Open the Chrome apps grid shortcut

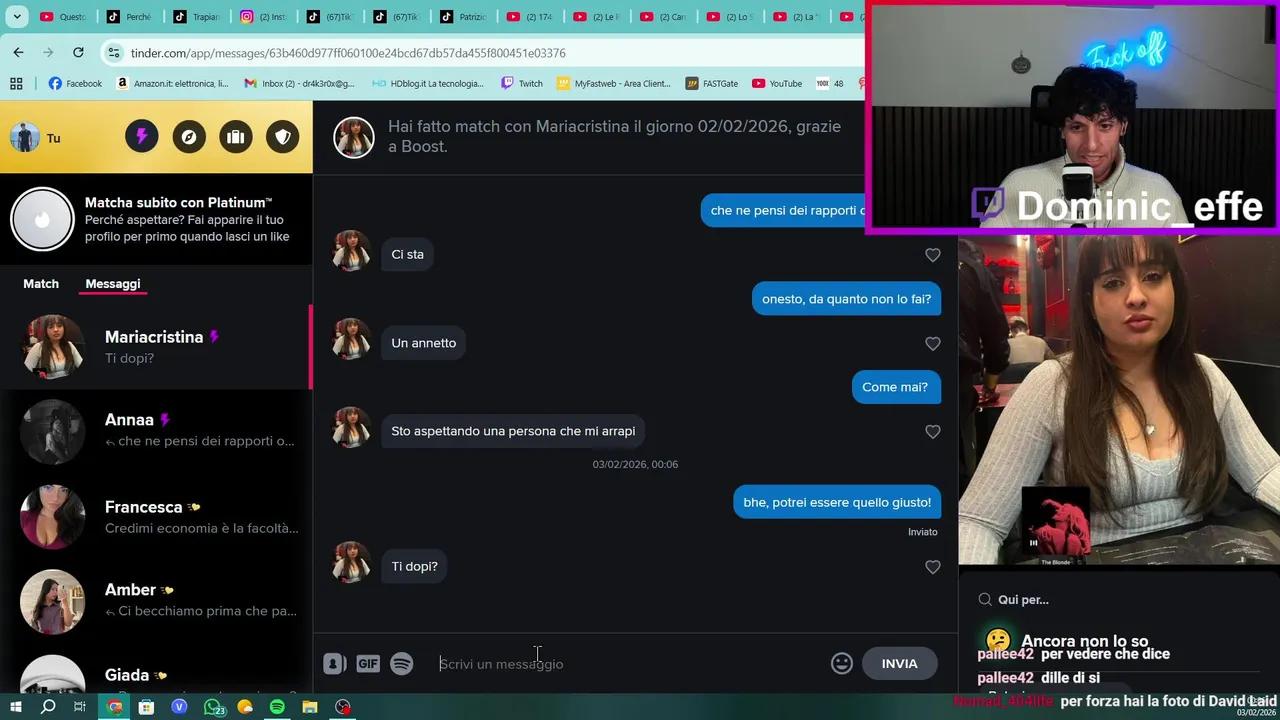(16, 83)
